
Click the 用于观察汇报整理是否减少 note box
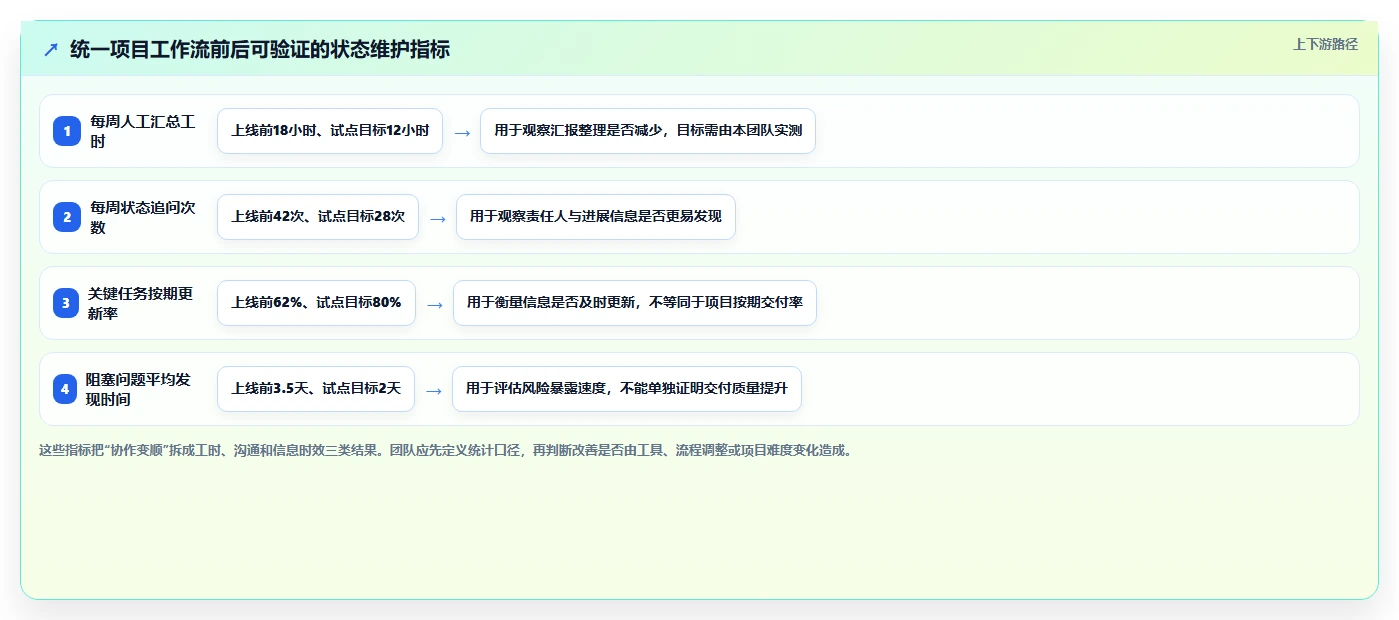tap(648, 131)
